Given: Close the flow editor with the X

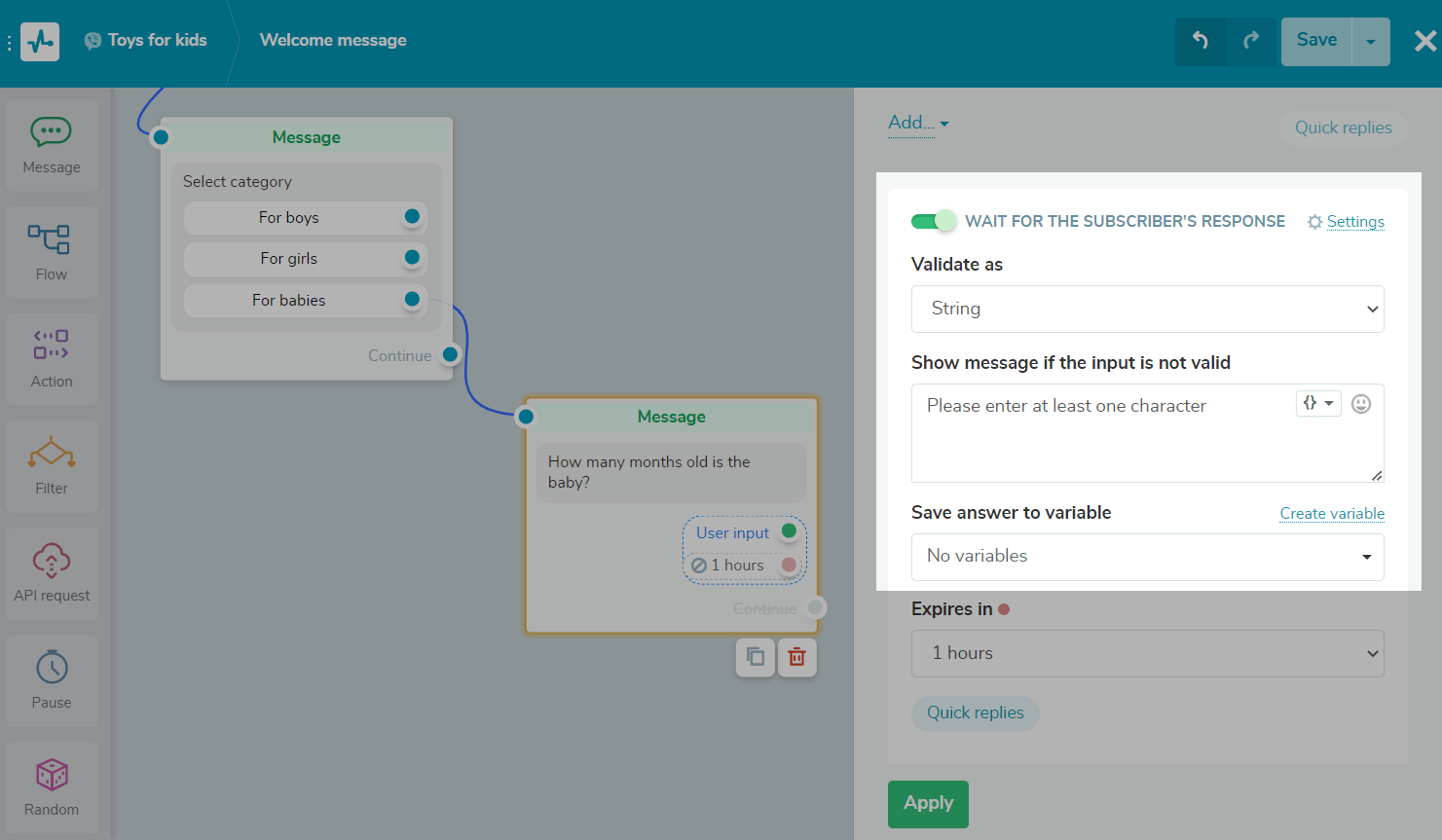Looking at the screenshot, I should coord(1424,41).
